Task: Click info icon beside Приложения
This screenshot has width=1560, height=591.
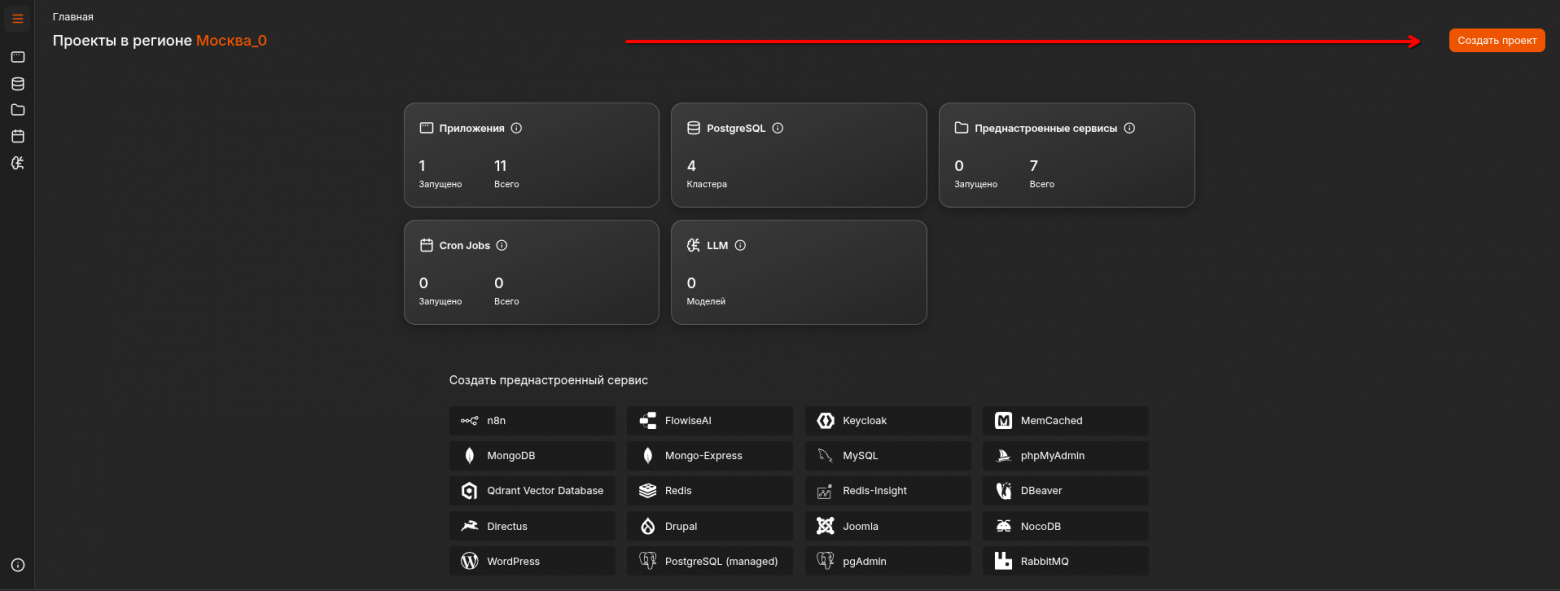Action: 516,128
